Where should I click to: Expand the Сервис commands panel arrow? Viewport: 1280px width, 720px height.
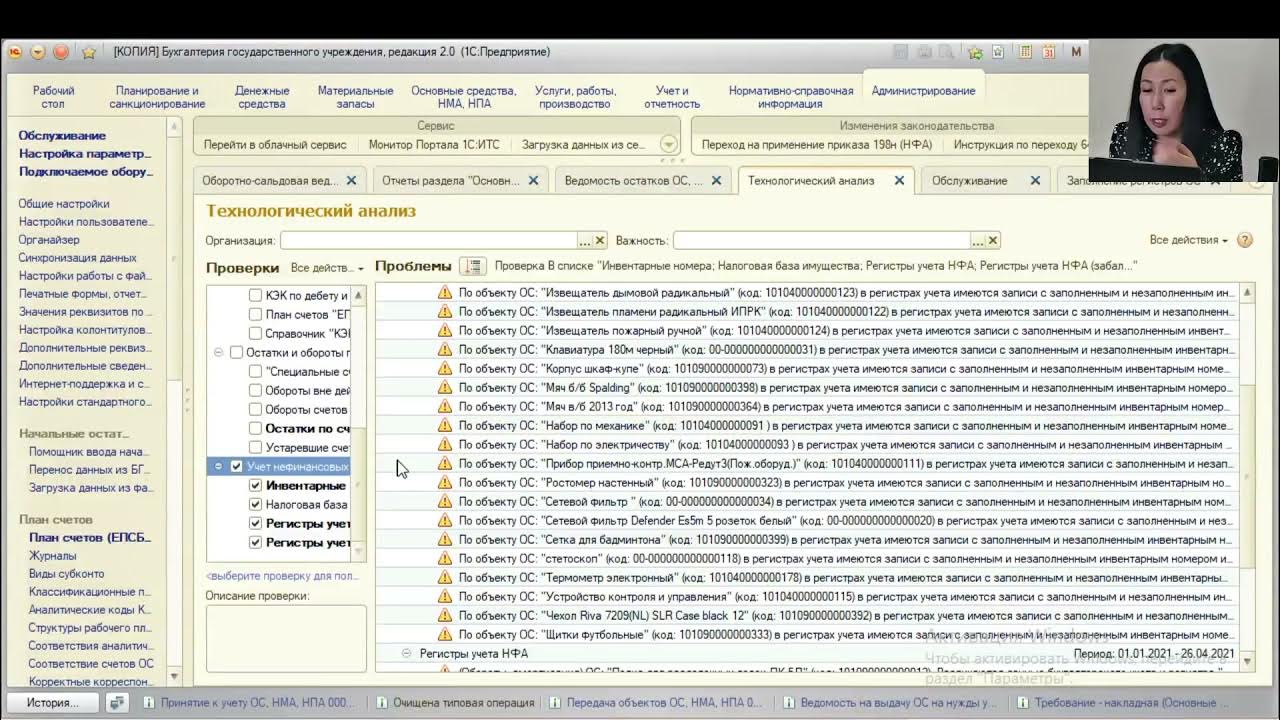(x=669, y=145)
